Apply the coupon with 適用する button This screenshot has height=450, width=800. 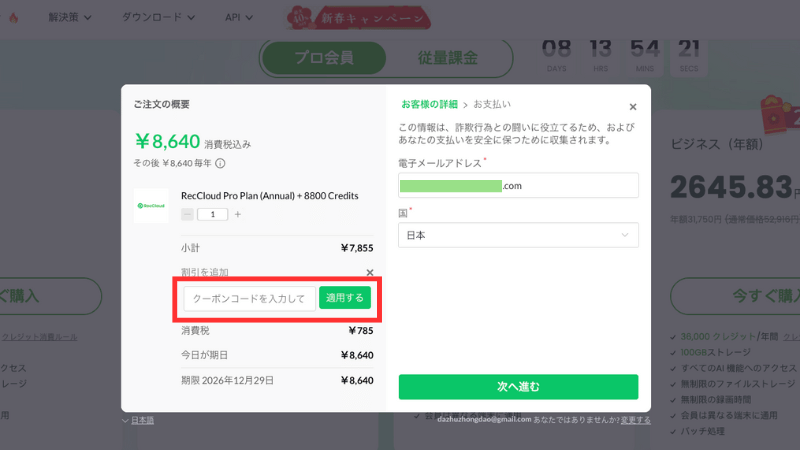pyautogui.click(x=345, y=298)
